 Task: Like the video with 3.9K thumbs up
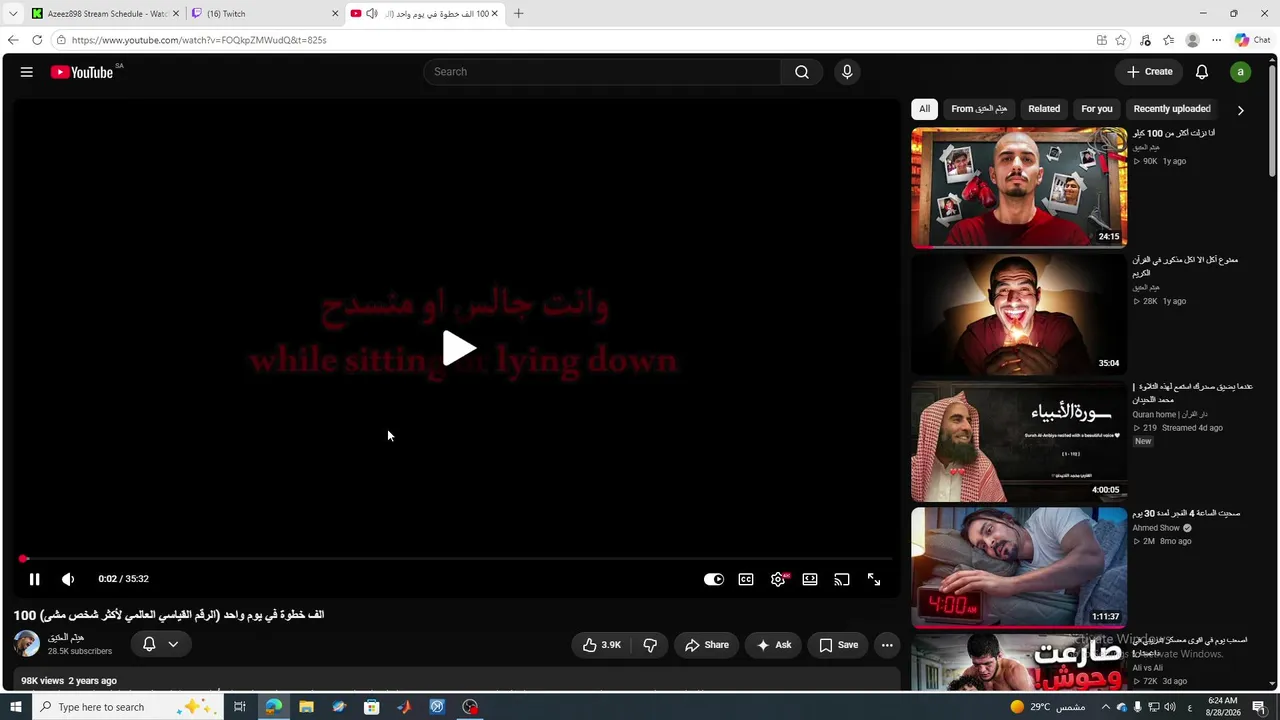pyautogui.click(x=602, y=645)
